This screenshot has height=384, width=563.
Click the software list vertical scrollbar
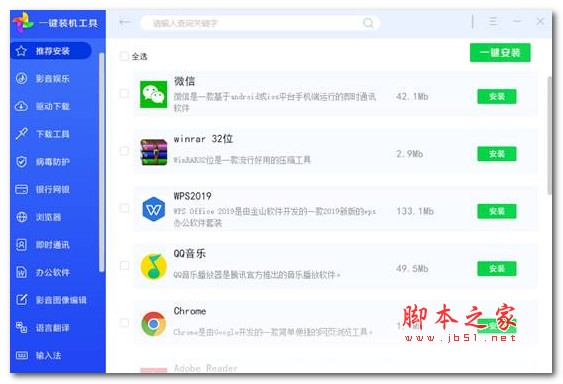pyautogui.click(x=549, y=135)
